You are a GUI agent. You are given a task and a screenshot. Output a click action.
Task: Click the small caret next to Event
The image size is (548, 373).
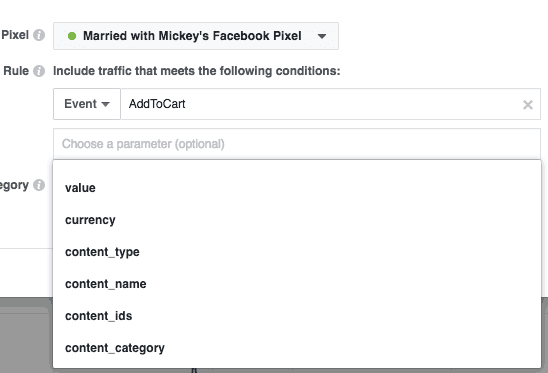pos(105,104)
